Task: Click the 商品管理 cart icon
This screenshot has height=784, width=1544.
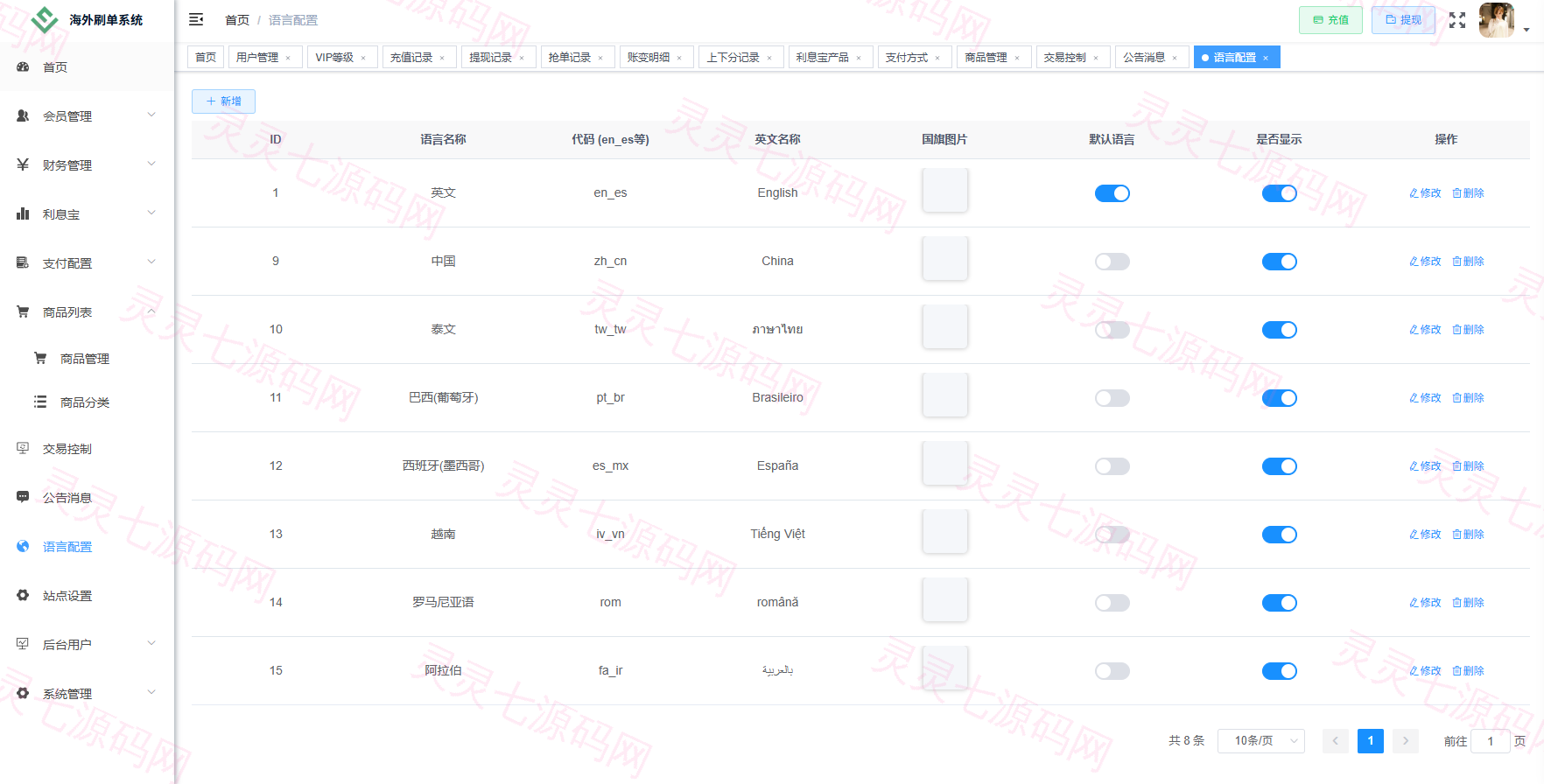Action: click(40, 359)
